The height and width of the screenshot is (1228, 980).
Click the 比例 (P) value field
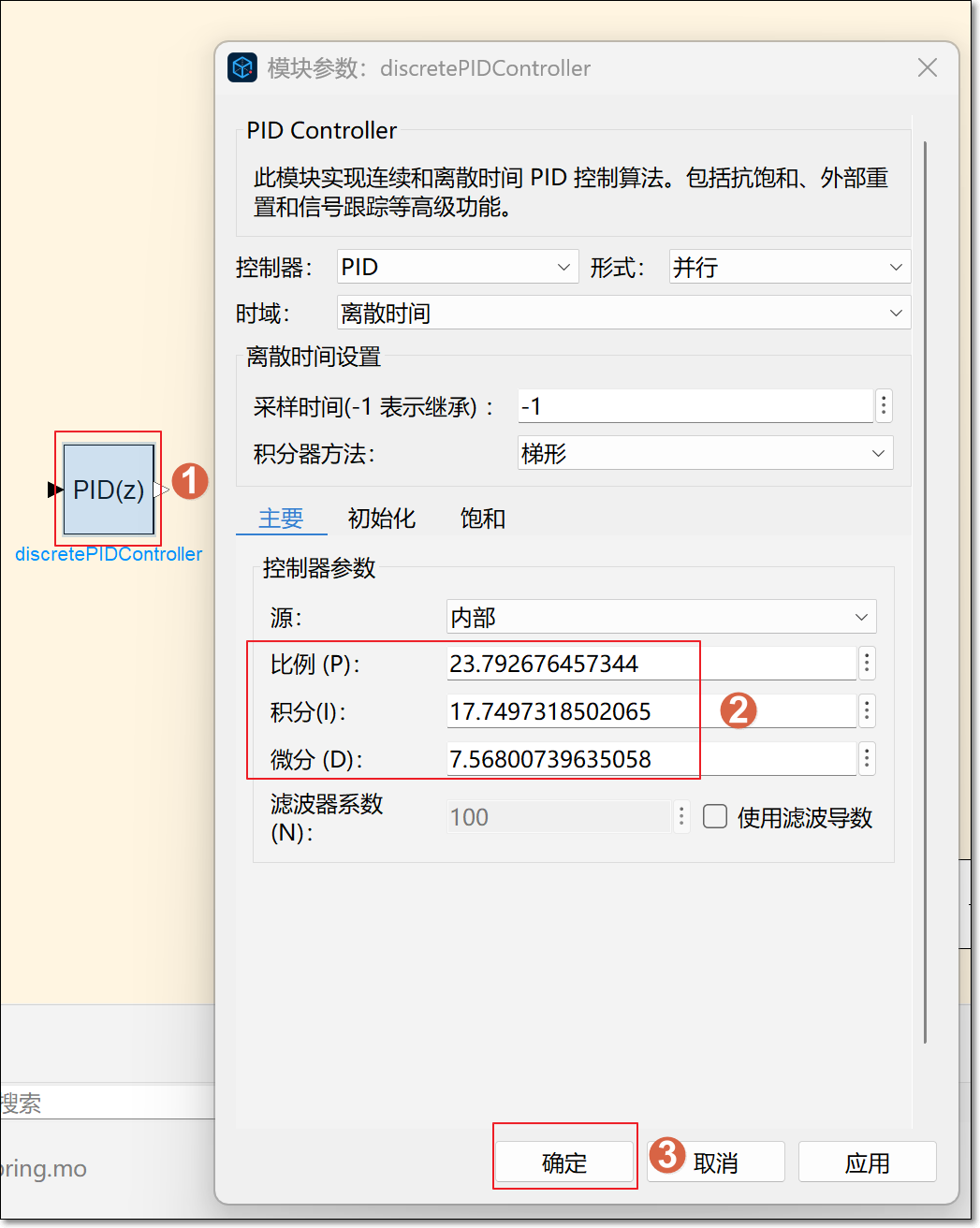pyautogui.click(x=651, y=664)
